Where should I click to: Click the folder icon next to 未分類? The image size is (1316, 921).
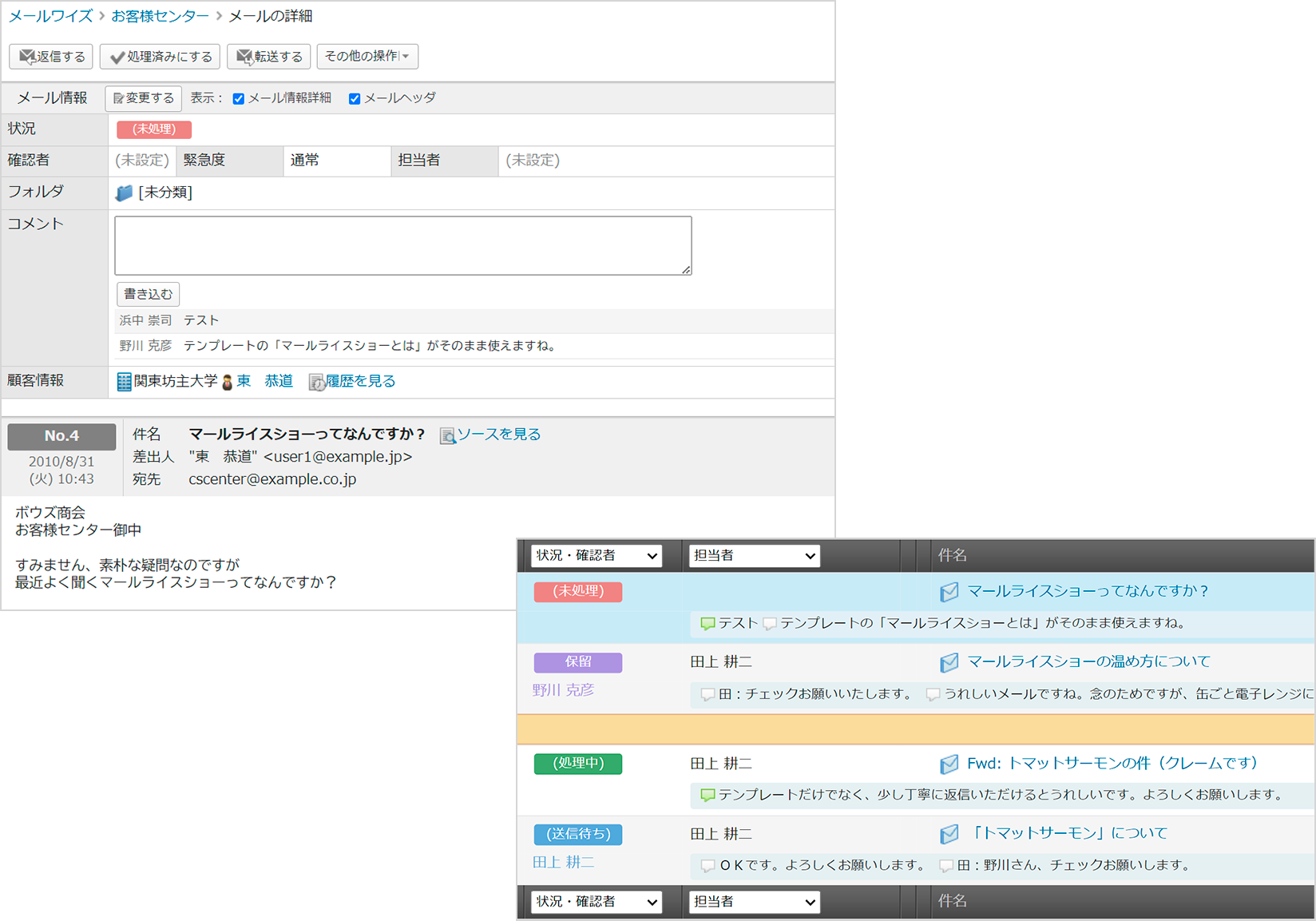coord(124,193)
